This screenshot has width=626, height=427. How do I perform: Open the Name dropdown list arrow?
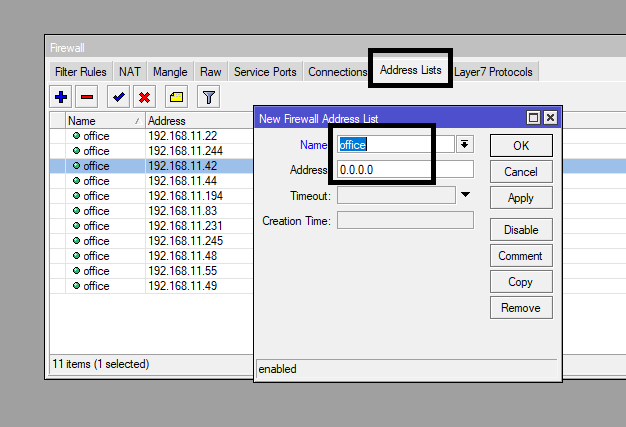pos(464,144)
